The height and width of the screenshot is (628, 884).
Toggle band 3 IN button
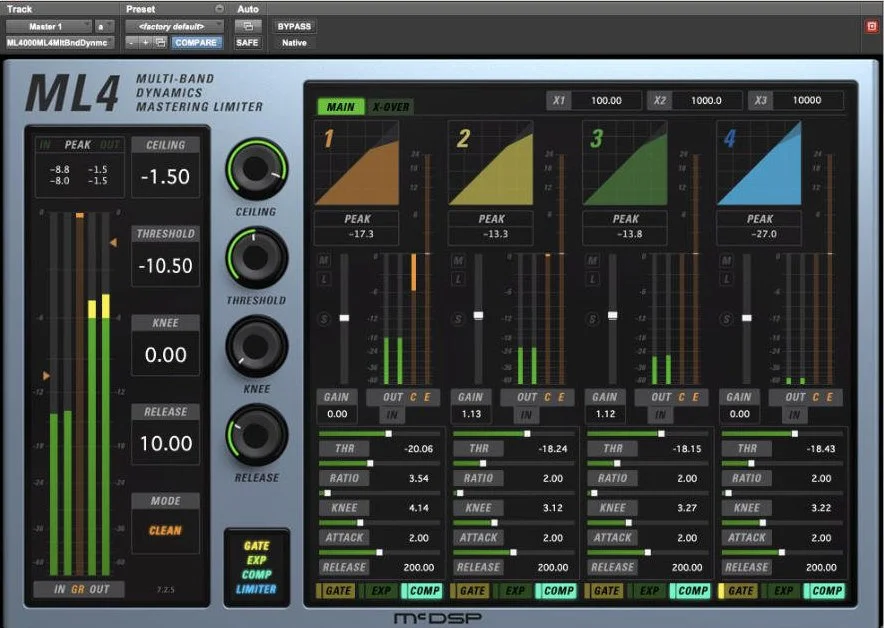point(661,415)
